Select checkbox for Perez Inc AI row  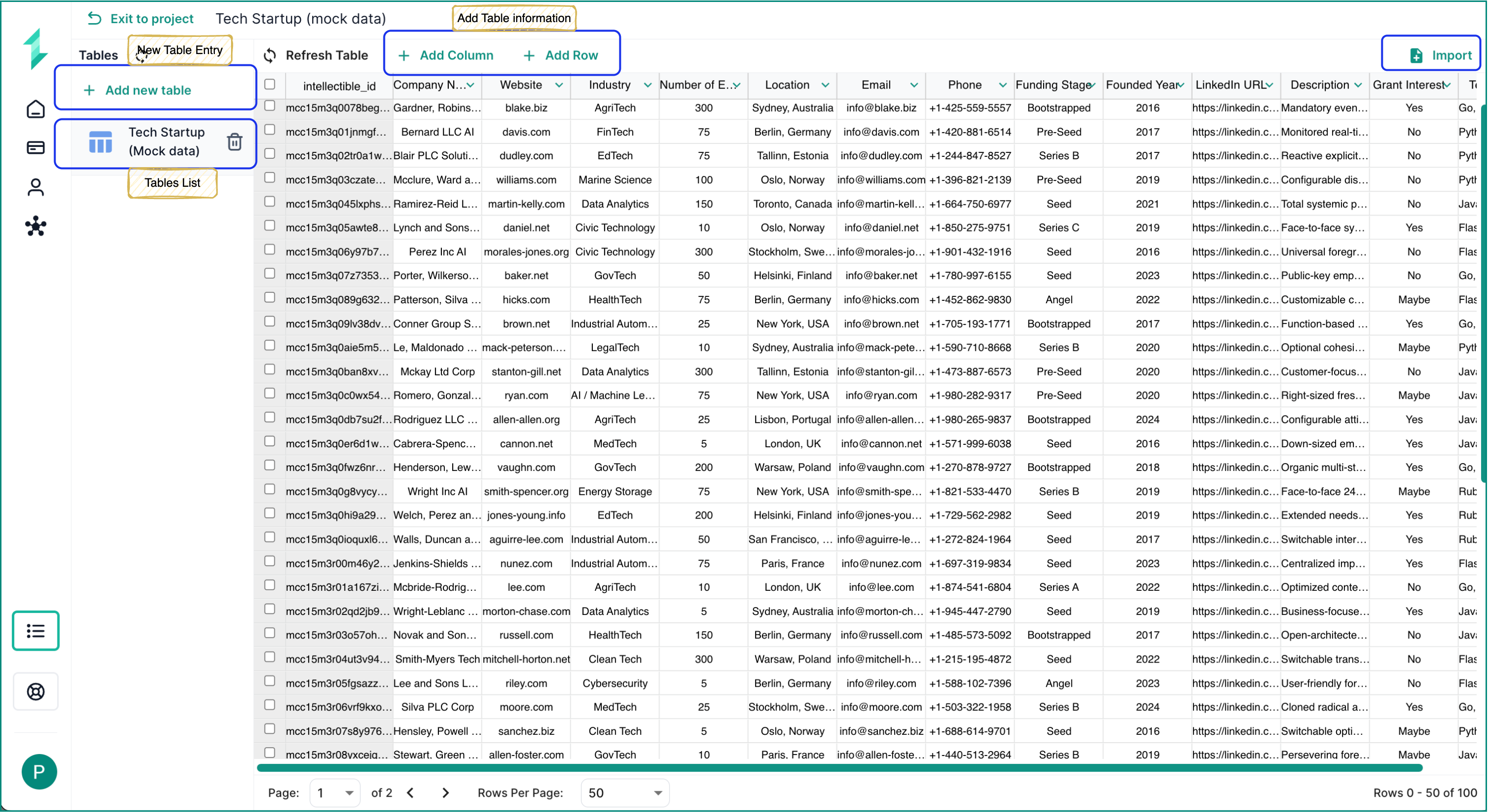[270, 250]
